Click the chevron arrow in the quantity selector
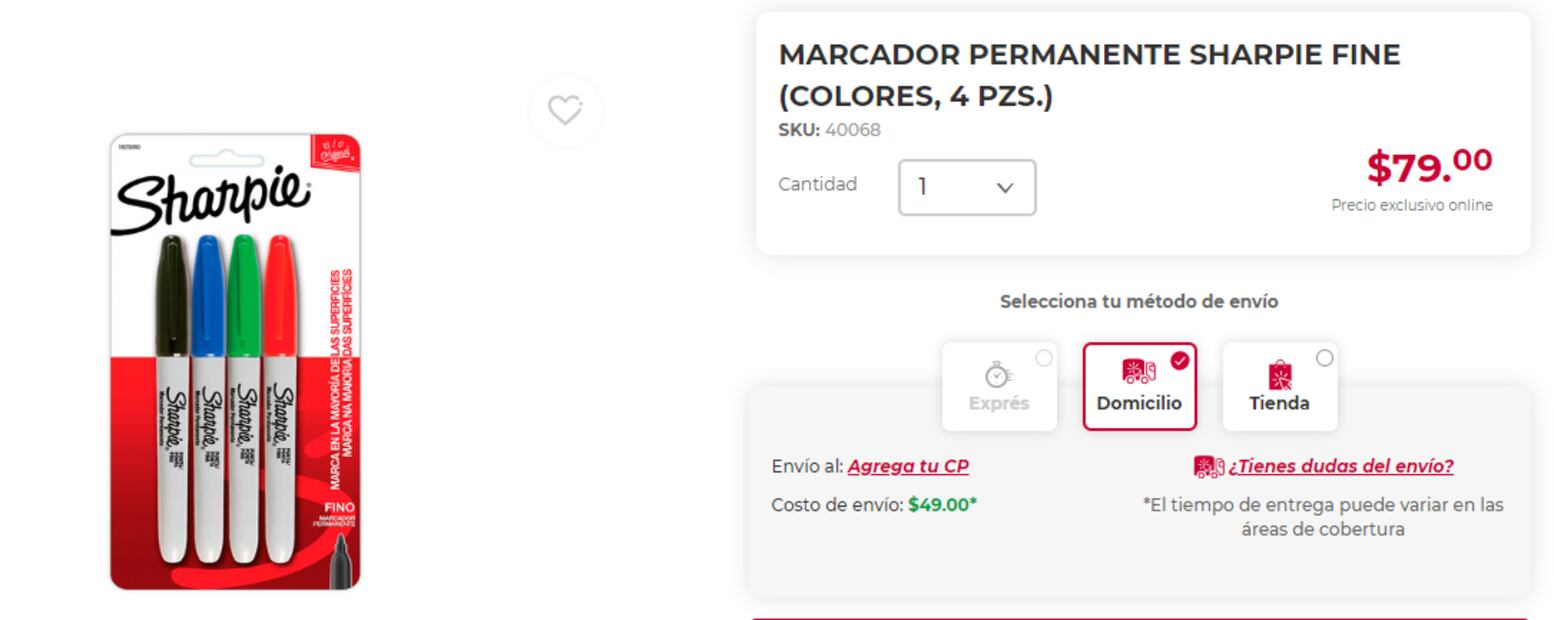This screenshot has height=620, width=1554. click(1005, 188)
